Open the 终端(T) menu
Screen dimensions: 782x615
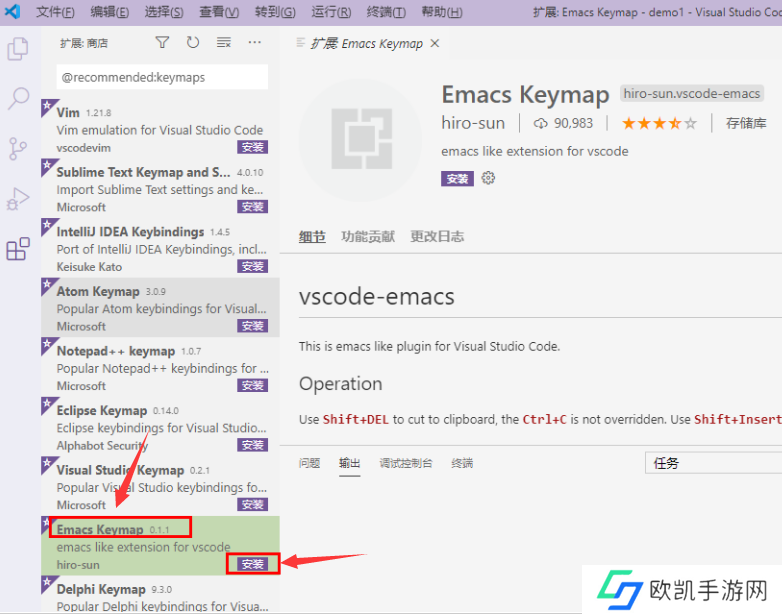386,11
